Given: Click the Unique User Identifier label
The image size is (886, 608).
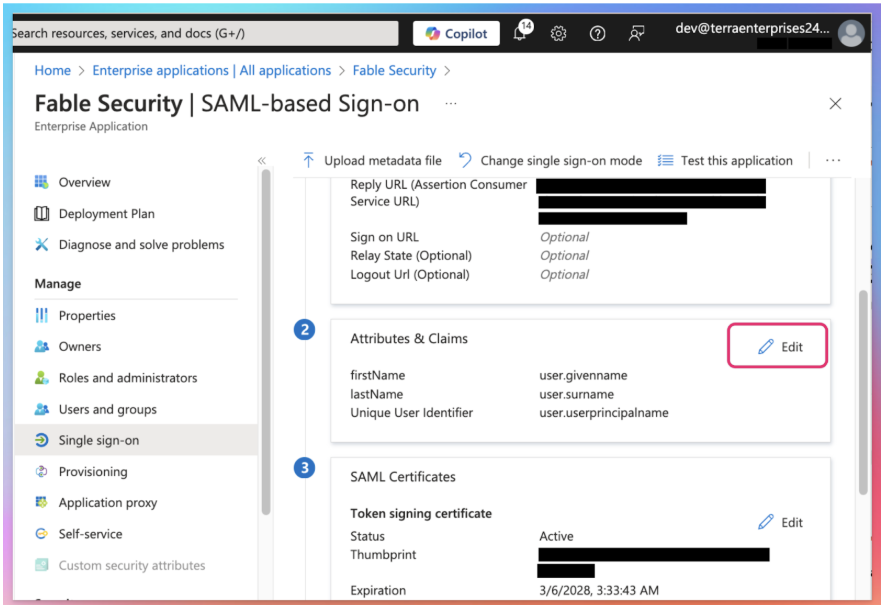Looking at the screenshot, I should [x=411, y=412].
